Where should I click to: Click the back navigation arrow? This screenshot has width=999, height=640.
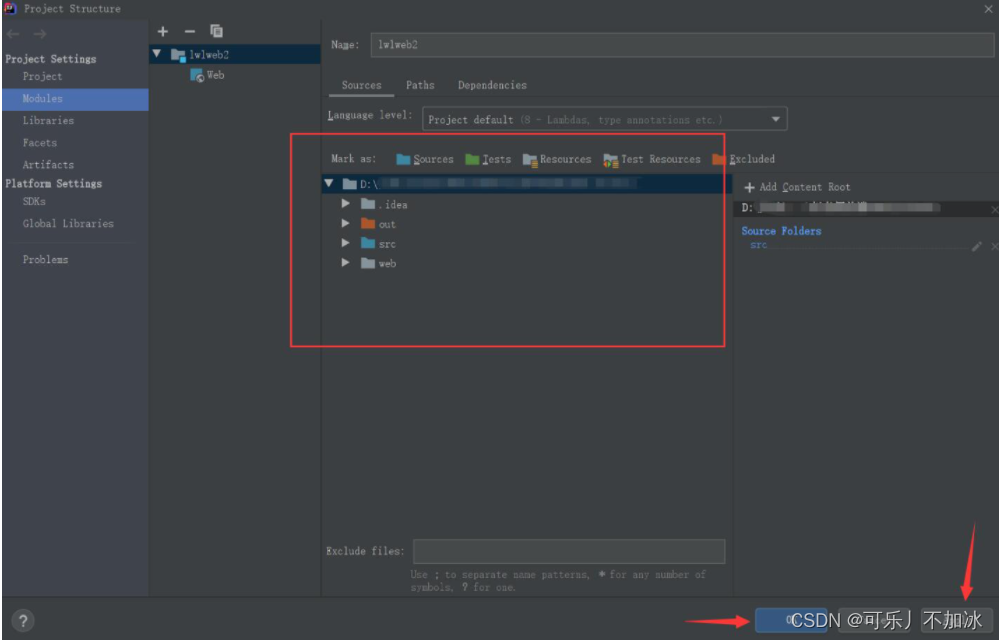point(13,34)
